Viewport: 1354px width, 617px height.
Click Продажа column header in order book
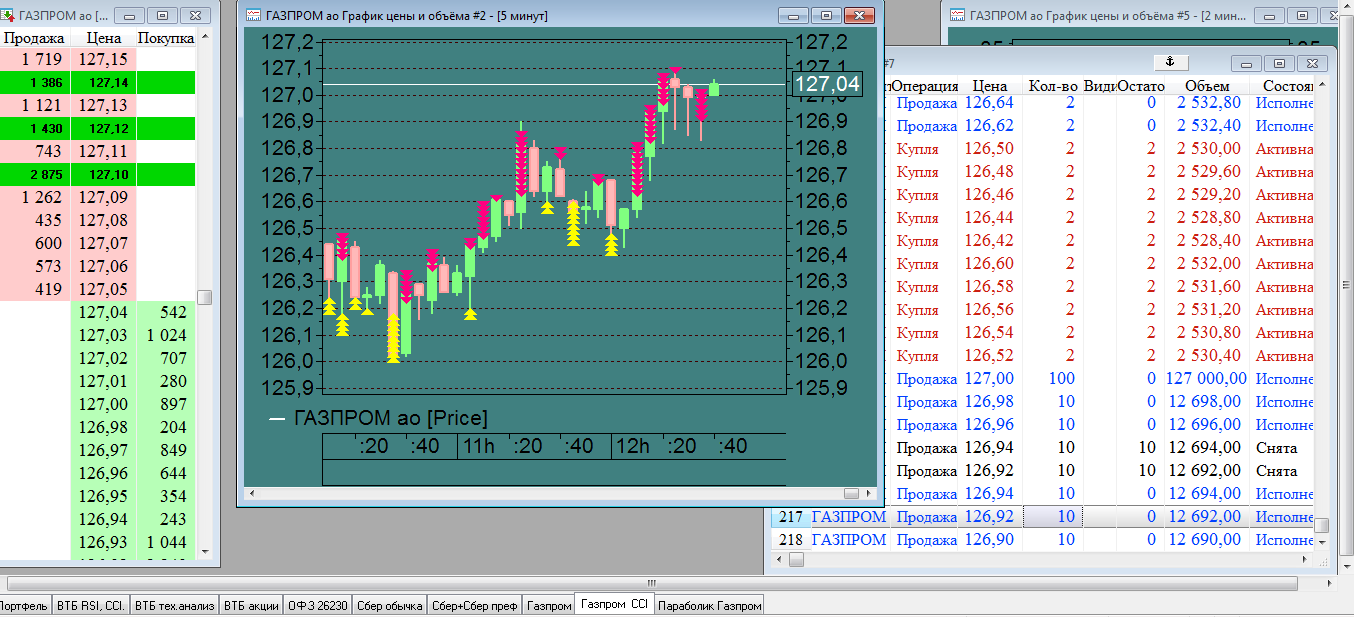pyautogui.click(x=36, y=37)
